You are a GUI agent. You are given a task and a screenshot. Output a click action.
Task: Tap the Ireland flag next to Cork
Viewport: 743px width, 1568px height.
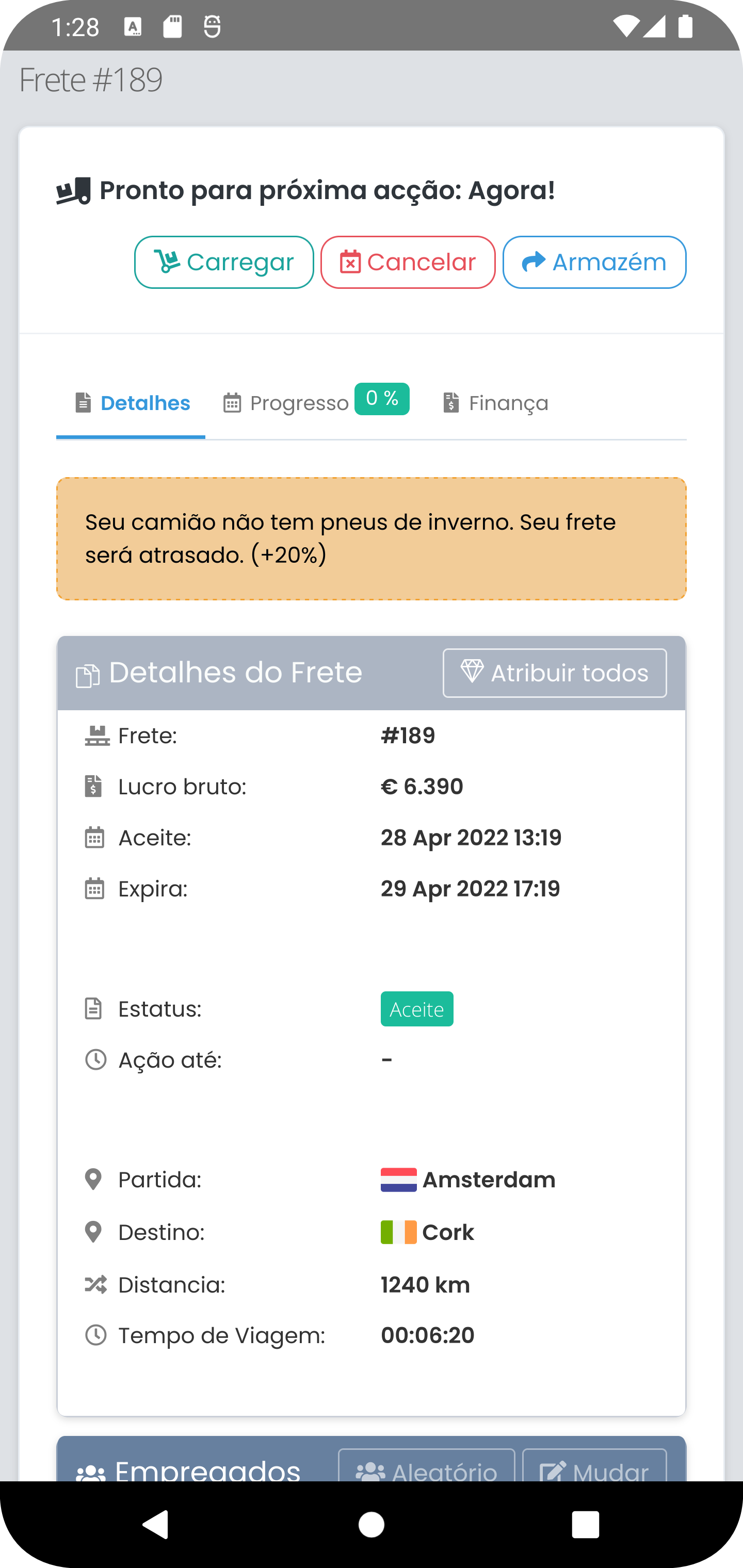pos(398,1233)
